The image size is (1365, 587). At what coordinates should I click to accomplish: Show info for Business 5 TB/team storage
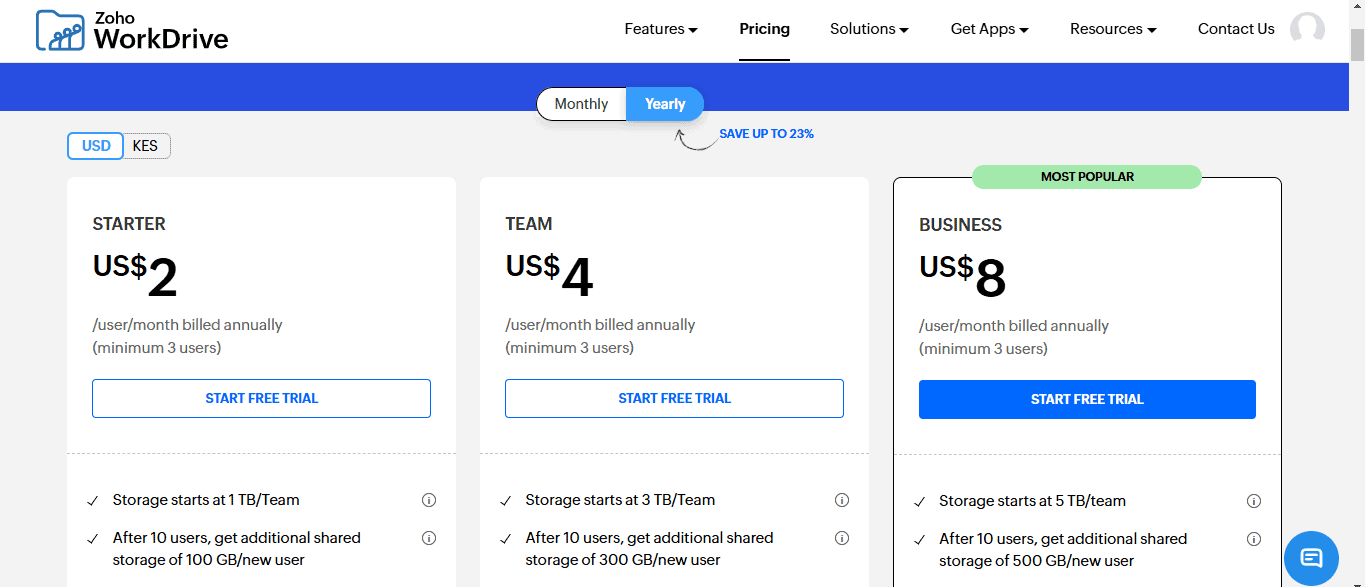pos(1254,501)
